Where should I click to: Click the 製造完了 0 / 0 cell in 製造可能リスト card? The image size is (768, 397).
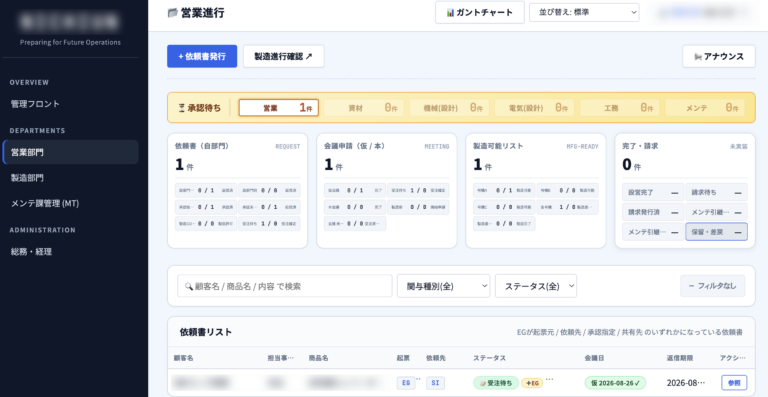coord(504,224)
